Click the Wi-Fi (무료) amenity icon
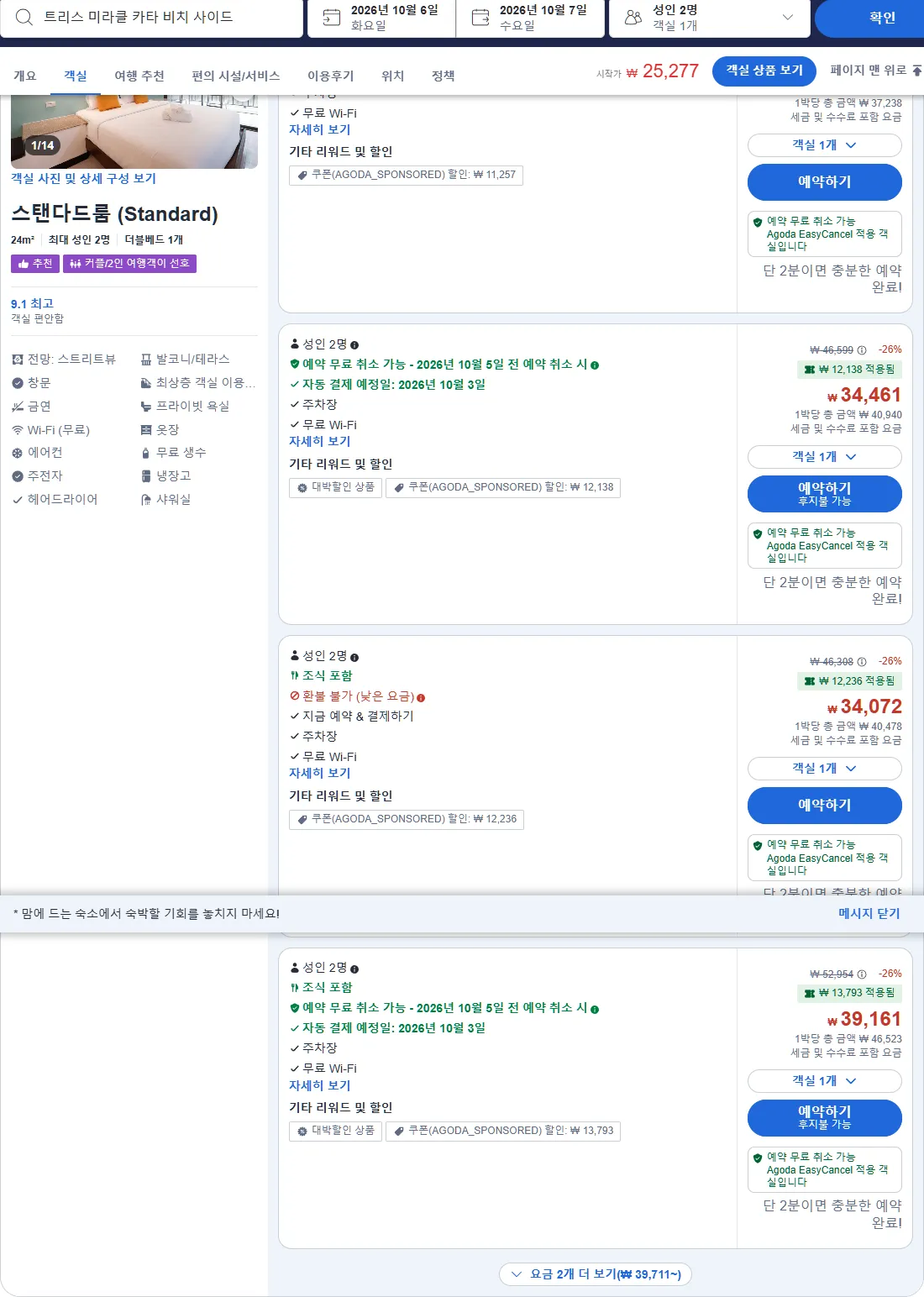The height and width of the screenshot is (1297, 924). click(18, 430)
